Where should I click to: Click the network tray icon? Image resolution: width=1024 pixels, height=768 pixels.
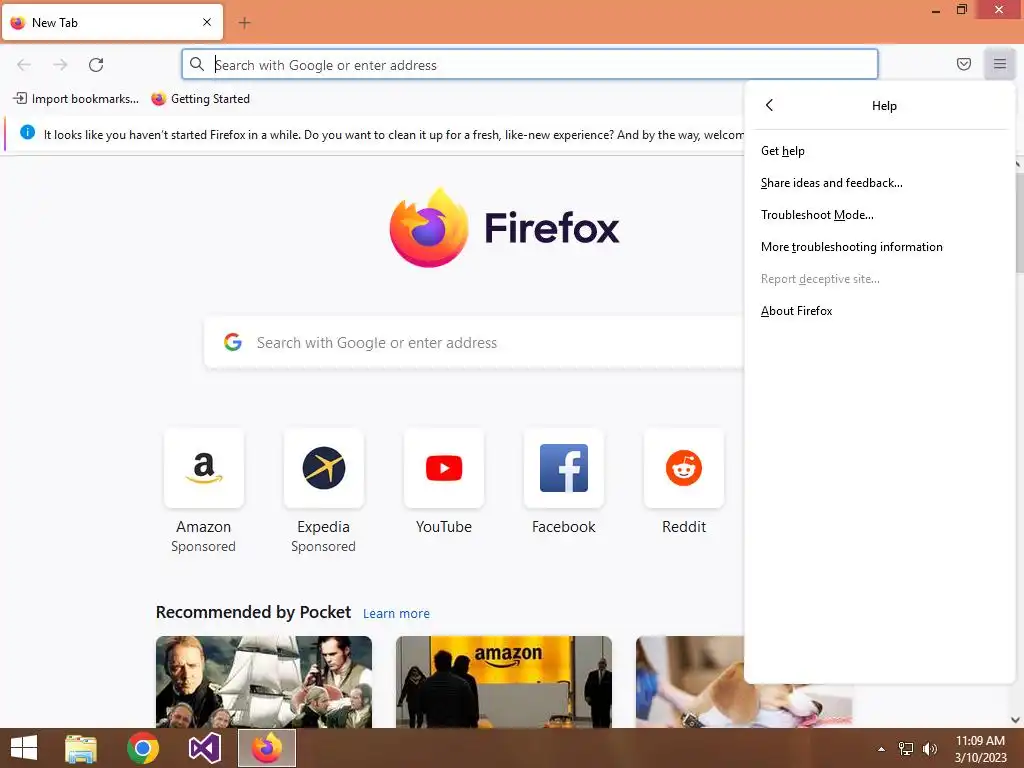click(906, 749)
